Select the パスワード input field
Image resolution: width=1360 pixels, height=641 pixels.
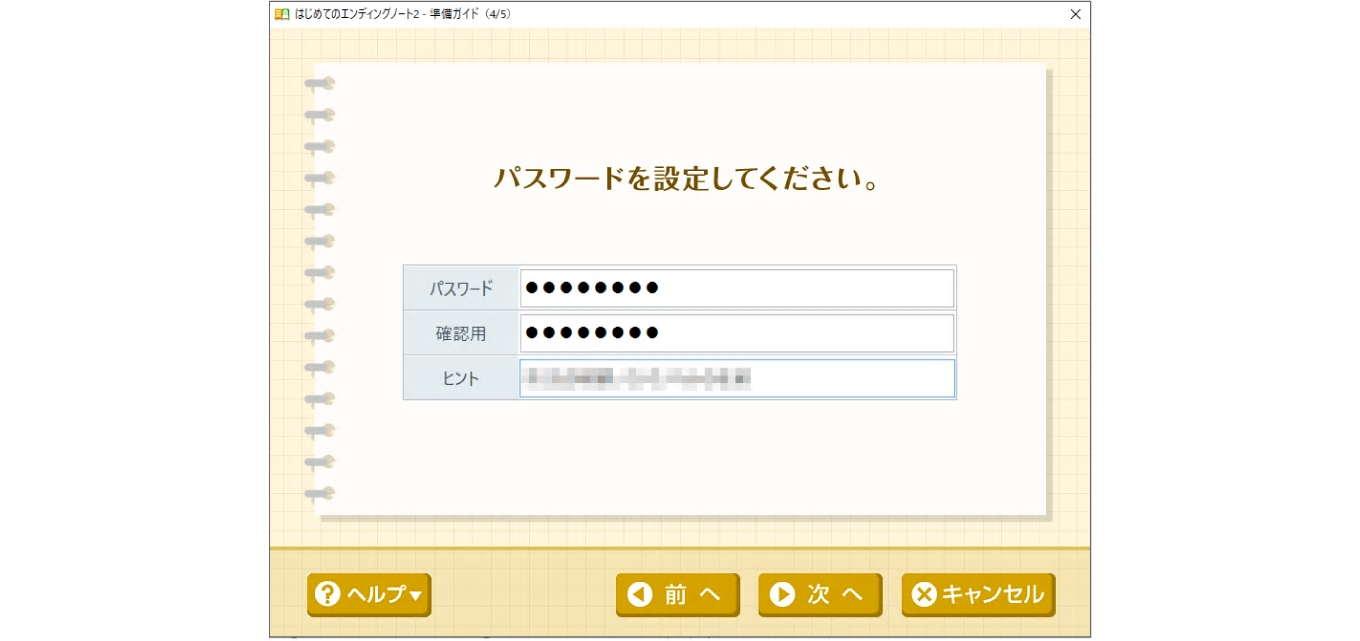point(737,287)
